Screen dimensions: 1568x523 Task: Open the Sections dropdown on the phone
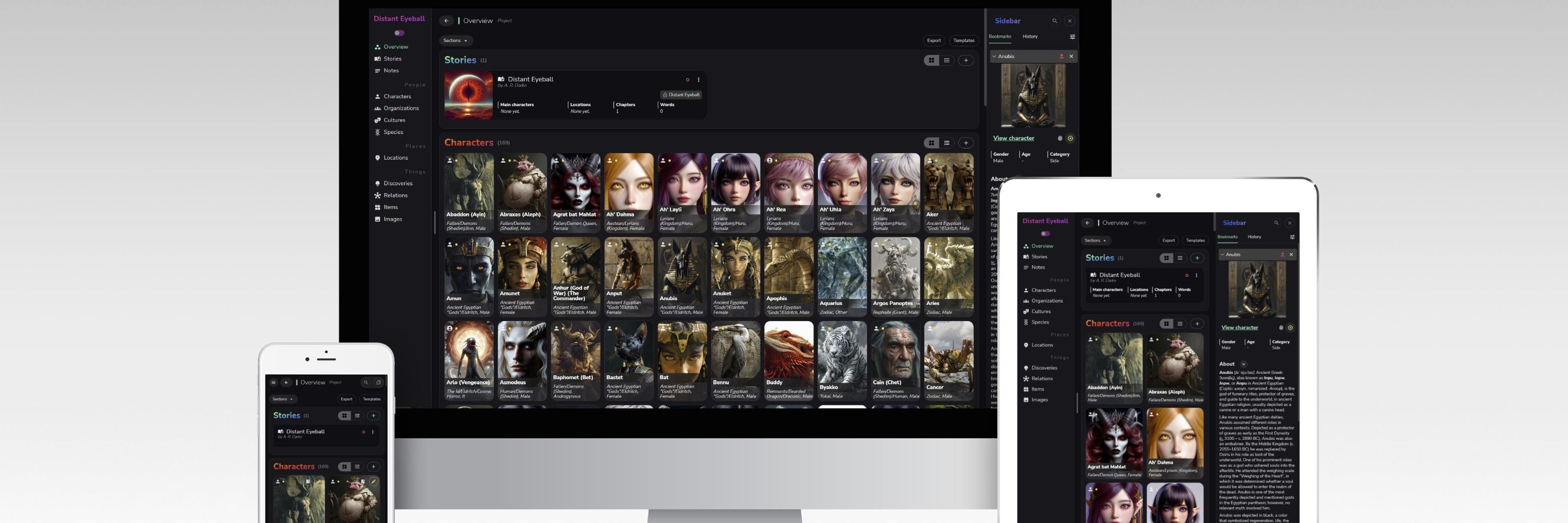283,399
